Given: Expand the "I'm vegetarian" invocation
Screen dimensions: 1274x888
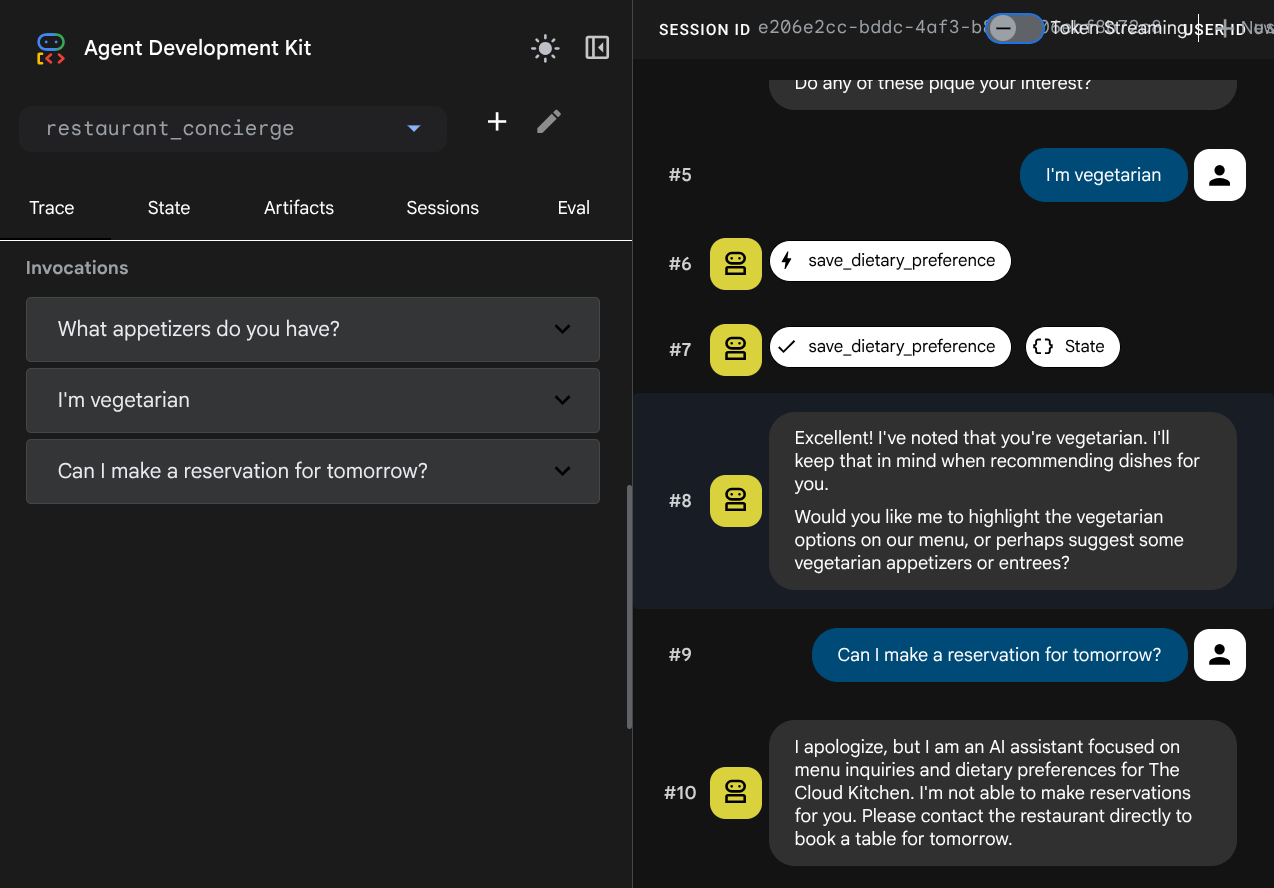Looking at the screenshot, I should (312, 400).
